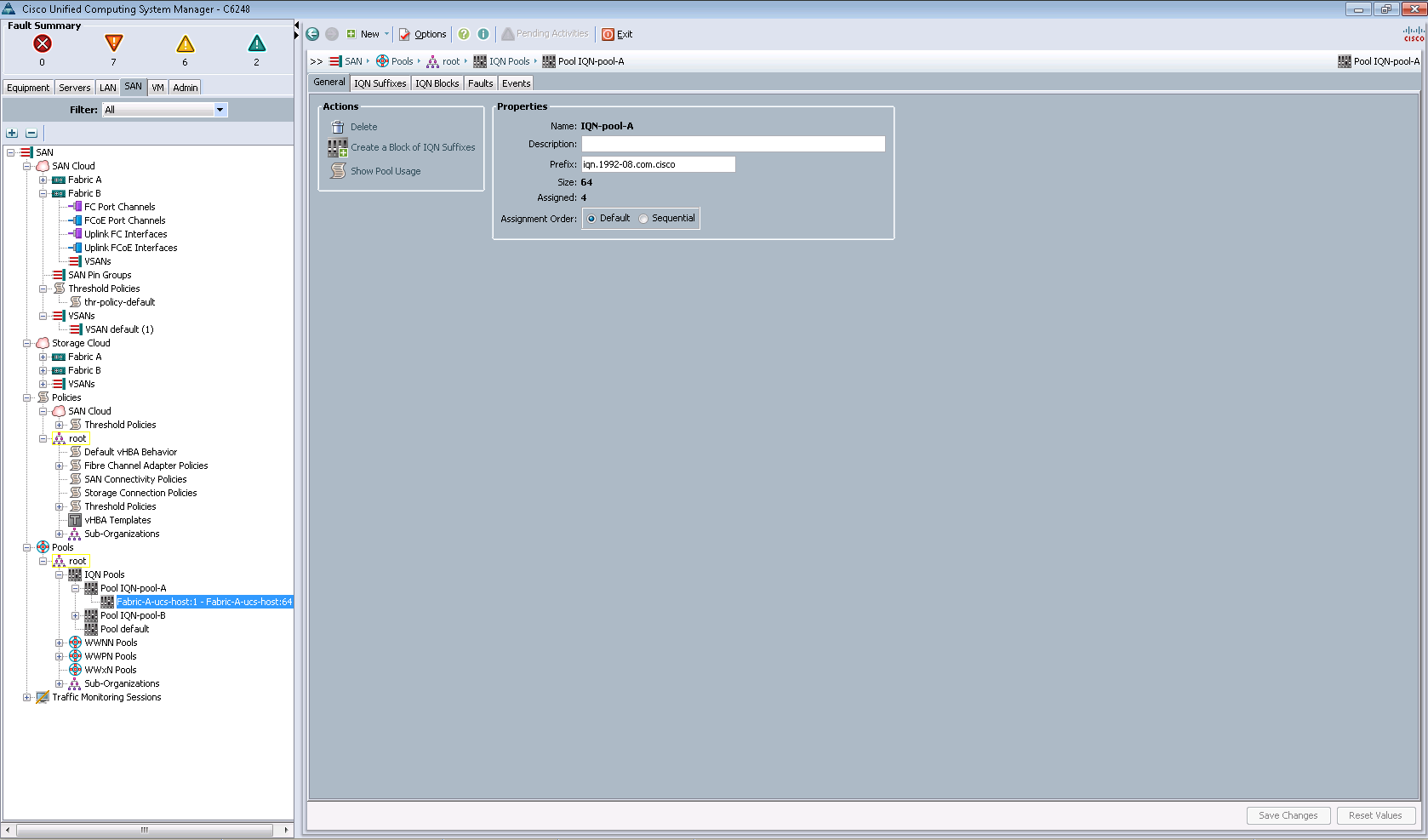Select the Default assignment order radio
Screen dimensions: 1428x840
pyautogui.click(x=591, y=219)
